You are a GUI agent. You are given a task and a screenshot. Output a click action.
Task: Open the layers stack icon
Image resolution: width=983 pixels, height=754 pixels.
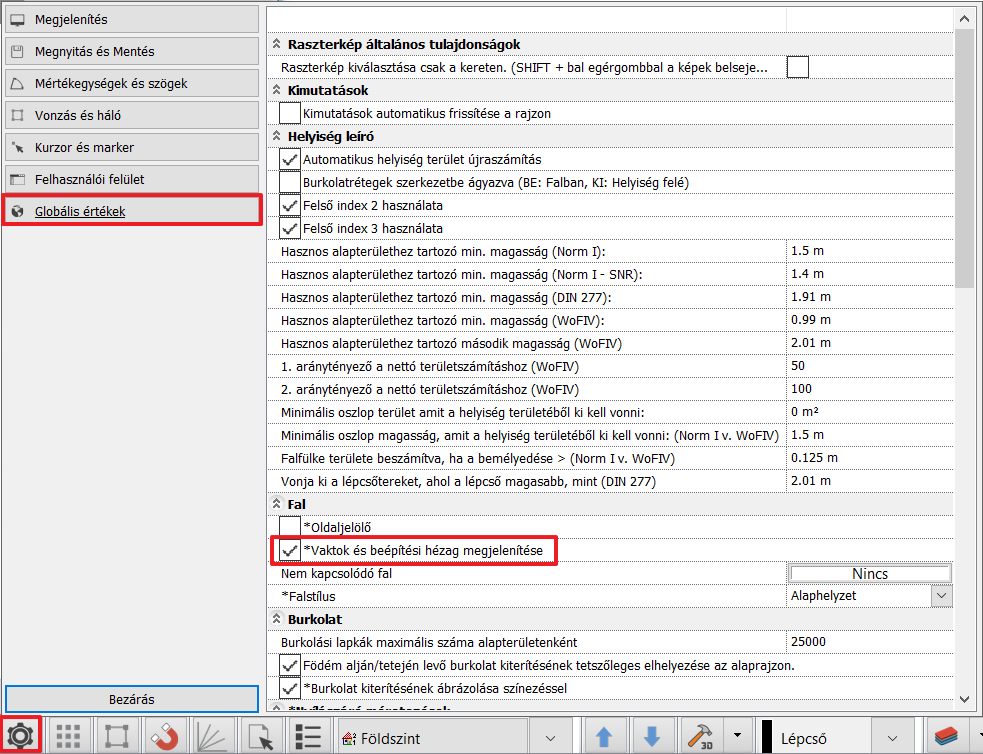(945, 737)
